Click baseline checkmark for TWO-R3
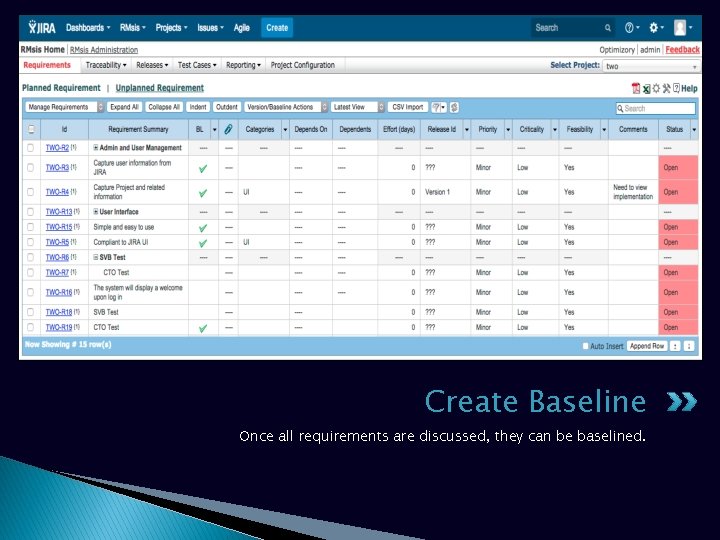This screenshot has width=720, height=540. tap(202, 169)
